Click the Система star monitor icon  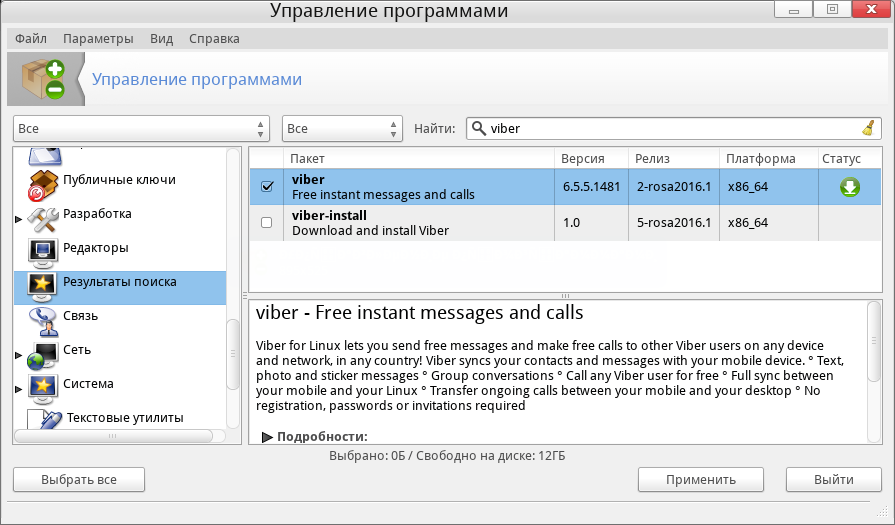tap(43, 389)
